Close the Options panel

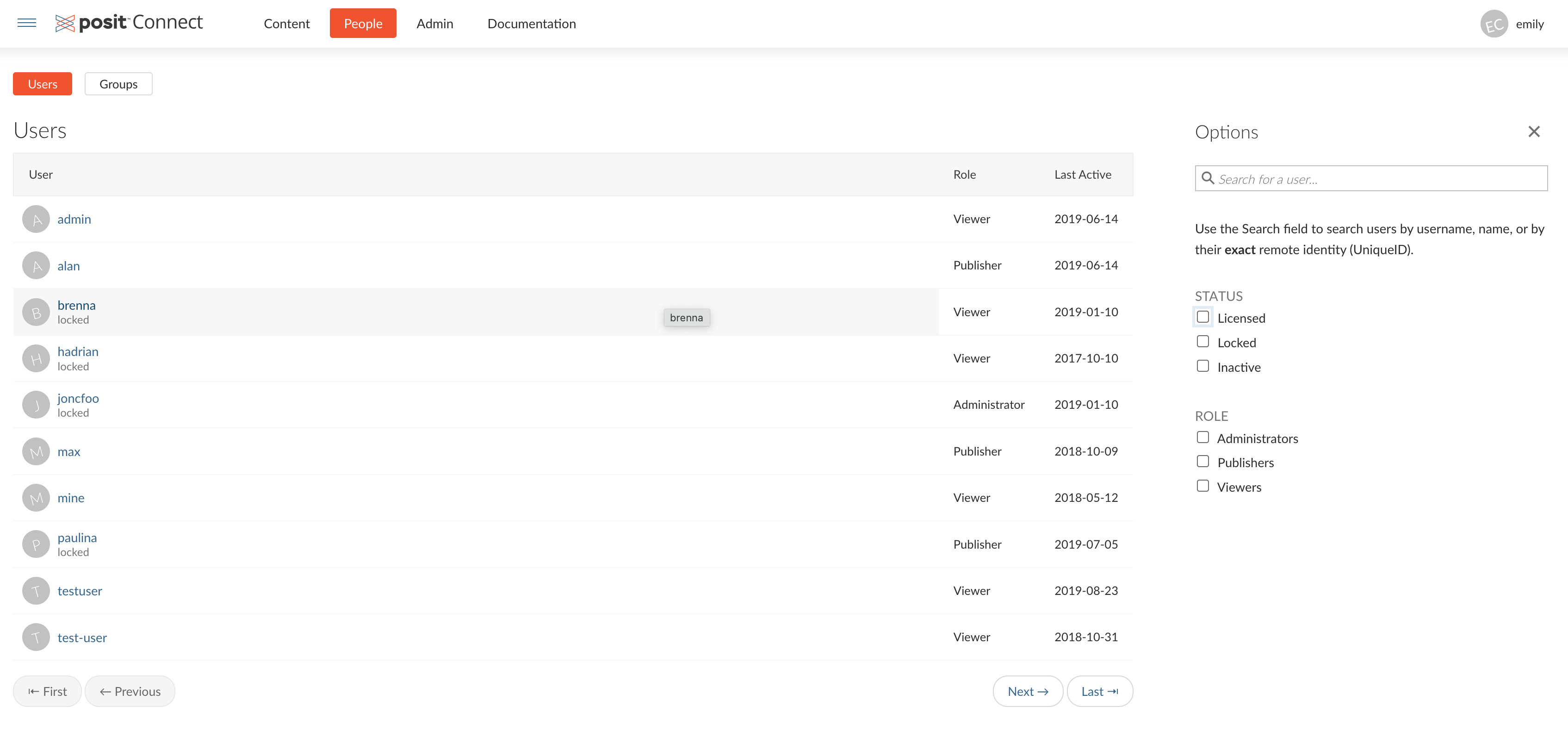(1533, 131)
